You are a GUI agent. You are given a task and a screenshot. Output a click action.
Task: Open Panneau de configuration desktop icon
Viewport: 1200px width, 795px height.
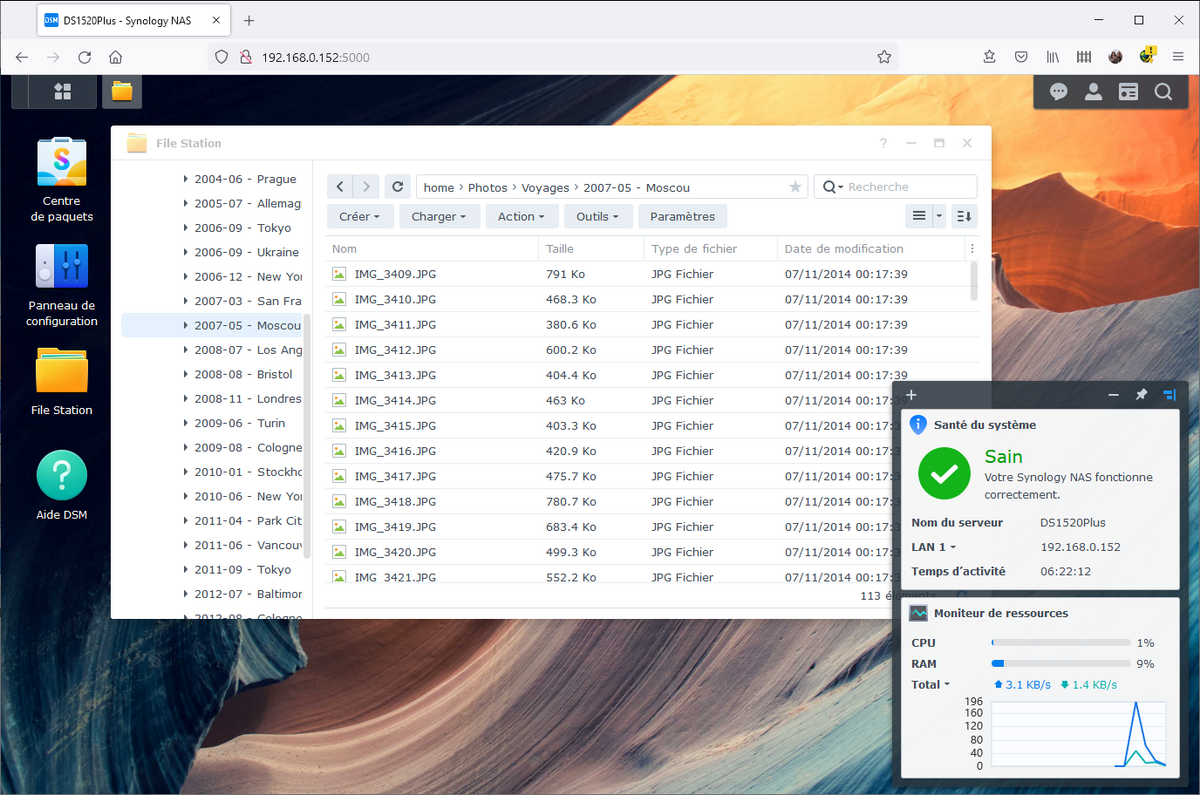point(62,285)
